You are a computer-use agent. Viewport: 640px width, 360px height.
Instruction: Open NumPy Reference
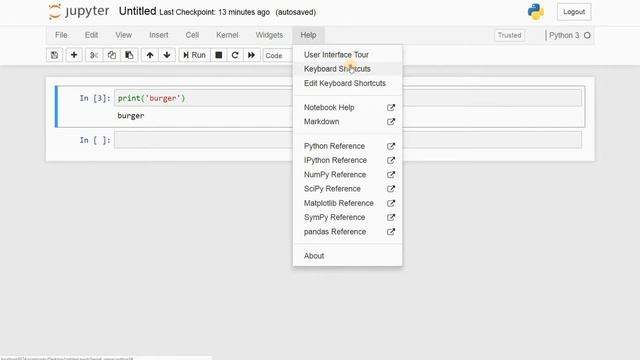click(347, 175)
